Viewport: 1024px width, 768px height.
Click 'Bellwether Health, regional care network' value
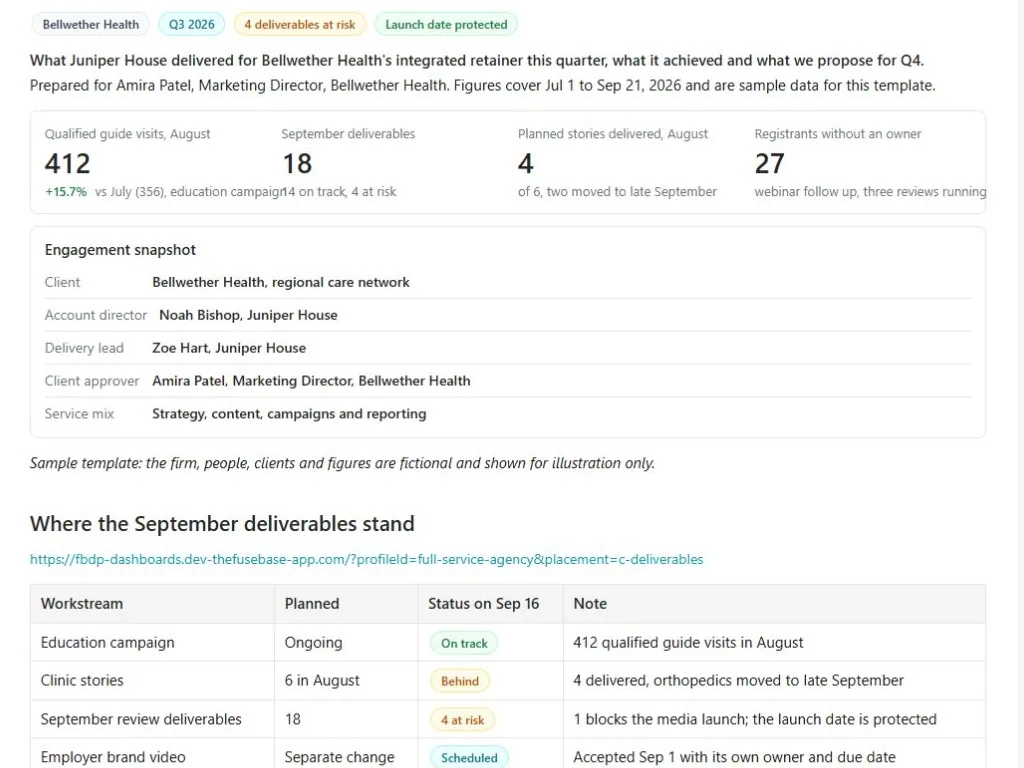tap(281, 282)
